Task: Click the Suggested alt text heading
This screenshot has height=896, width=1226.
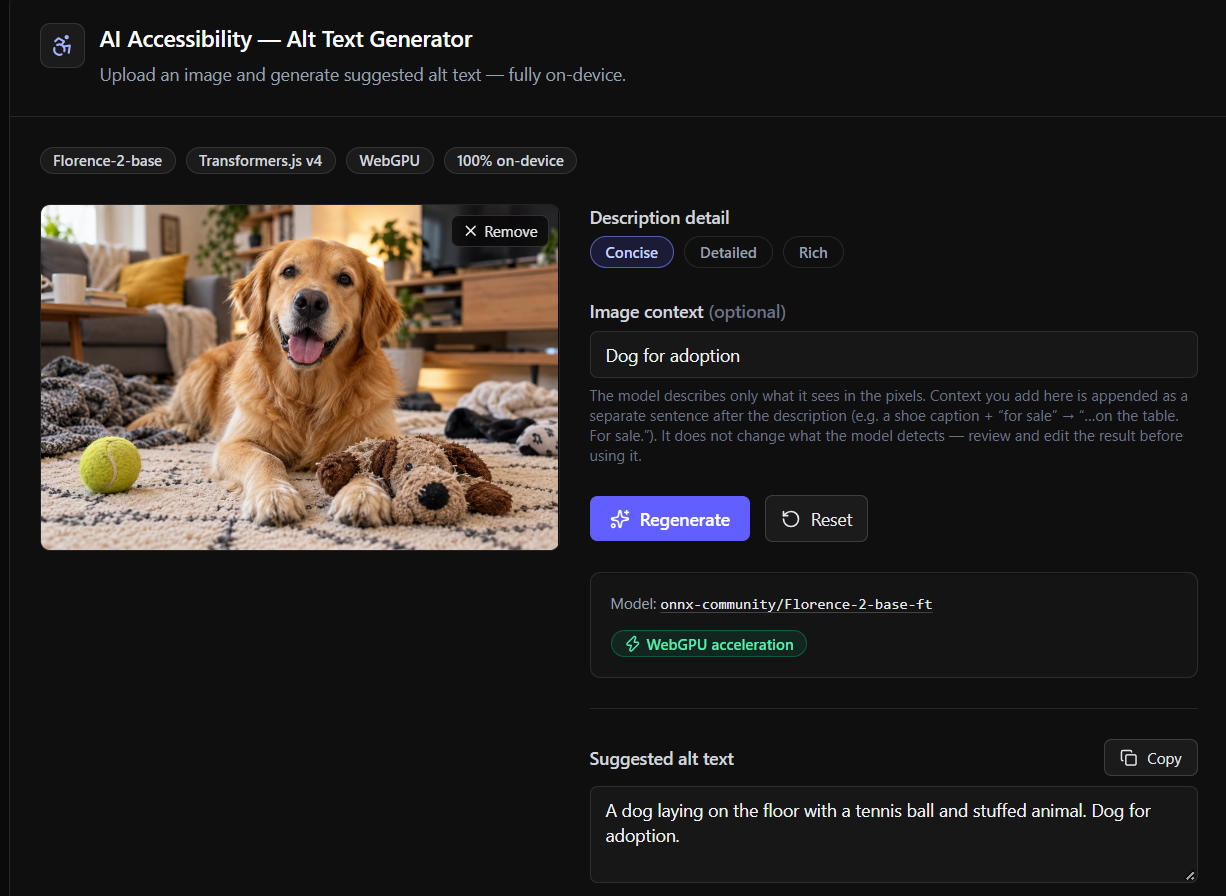Action: point(662,758)
